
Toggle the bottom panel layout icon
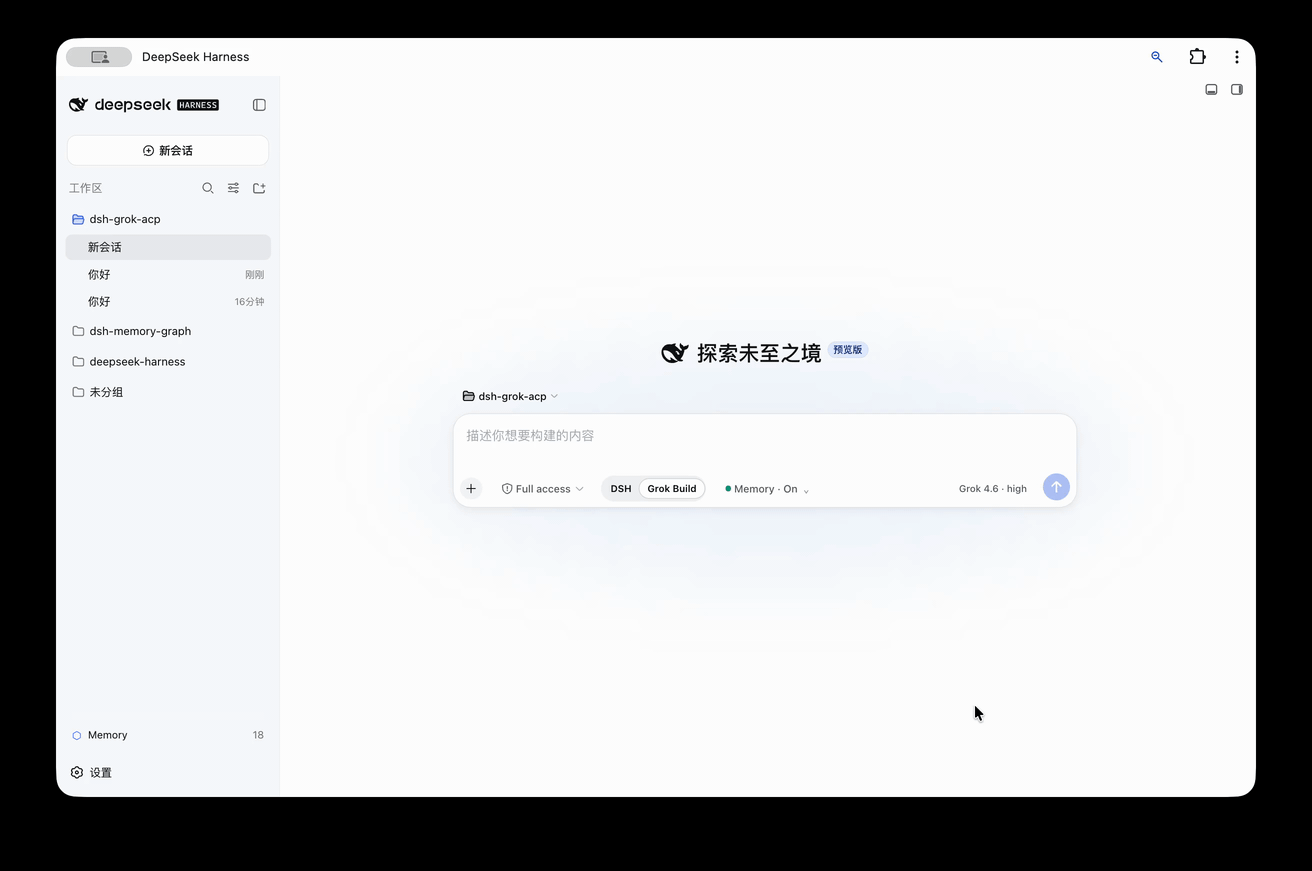click(x=1211, y=89)
